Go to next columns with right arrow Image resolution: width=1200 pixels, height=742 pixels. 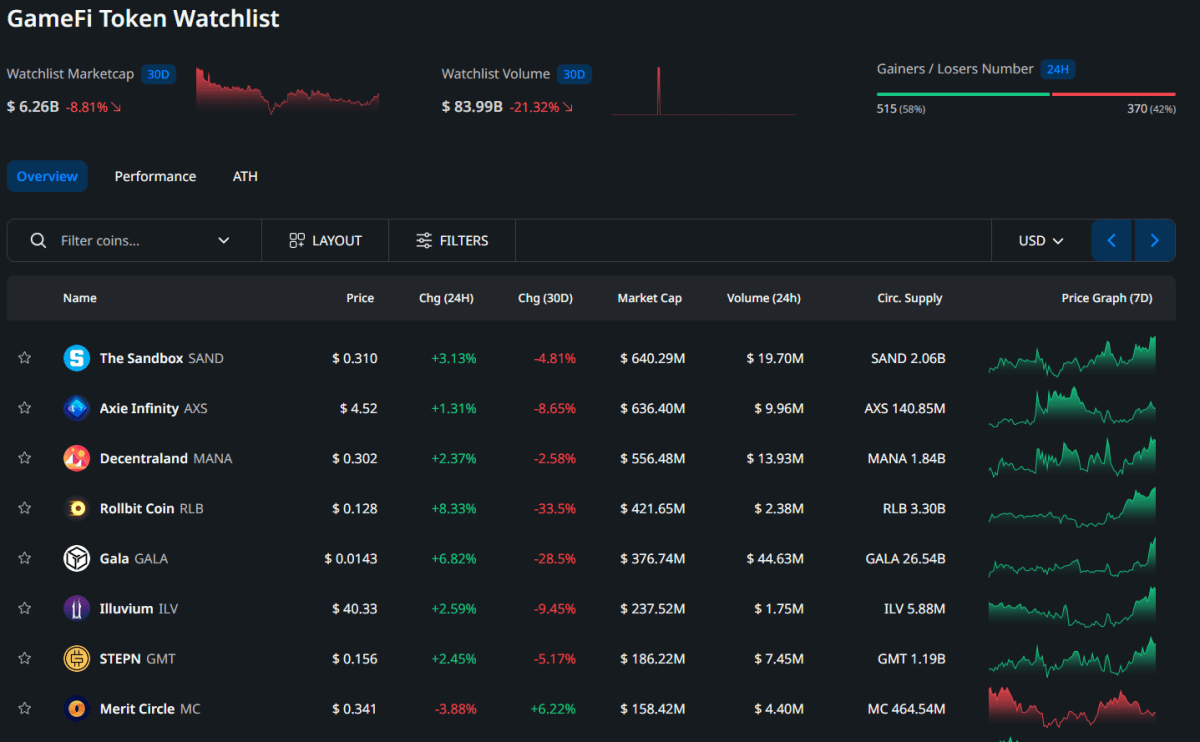(x=1155, y=240)
